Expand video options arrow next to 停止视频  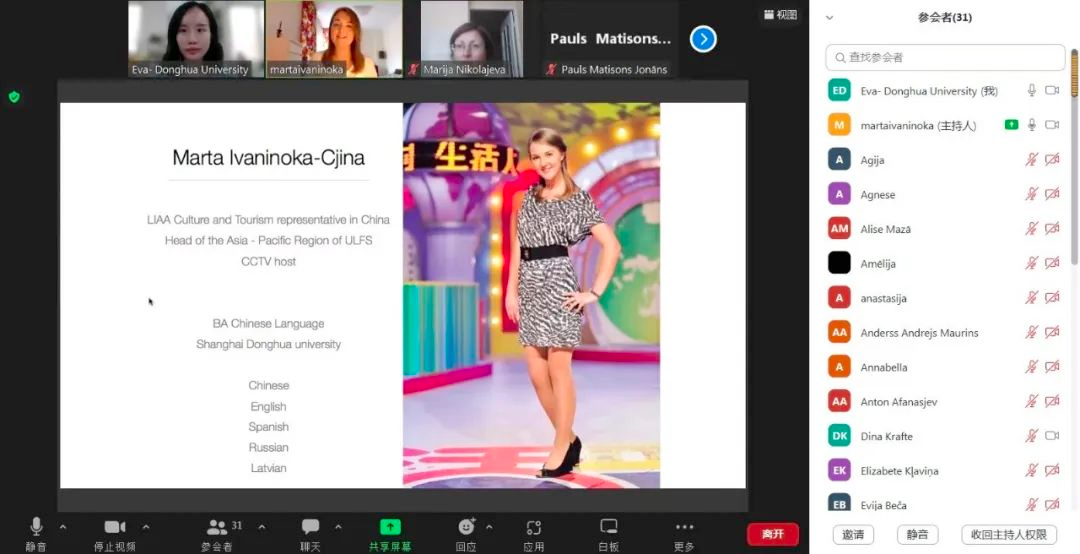145,527
